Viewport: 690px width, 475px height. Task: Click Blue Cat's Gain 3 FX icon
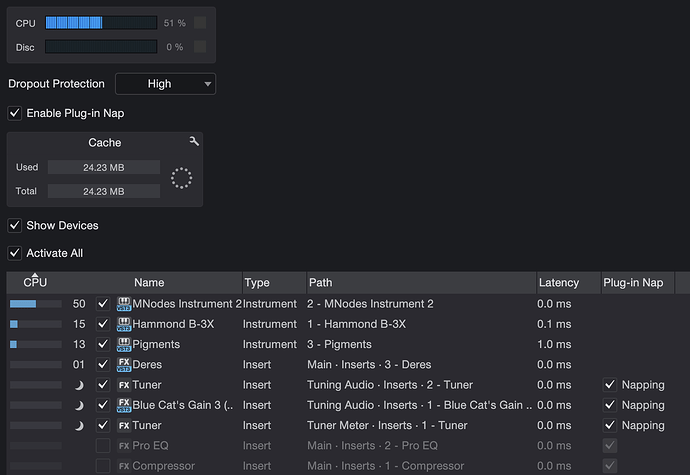[x=124, y=405]
